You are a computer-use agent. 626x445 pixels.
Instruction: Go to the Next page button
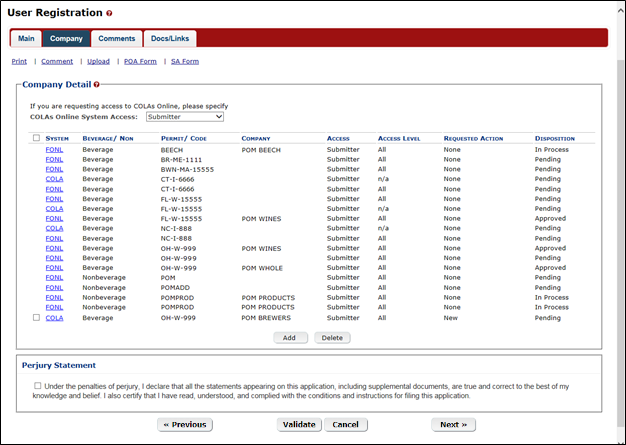coord(452,424)
